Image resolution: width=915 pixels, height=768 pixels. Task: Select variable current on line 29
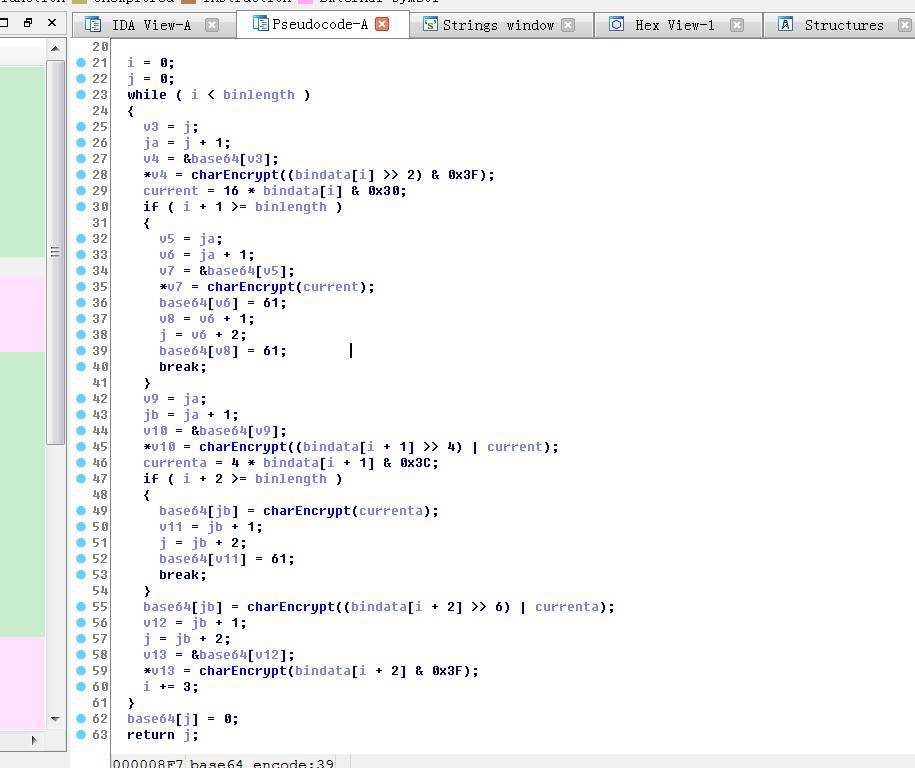click(170, 191)
